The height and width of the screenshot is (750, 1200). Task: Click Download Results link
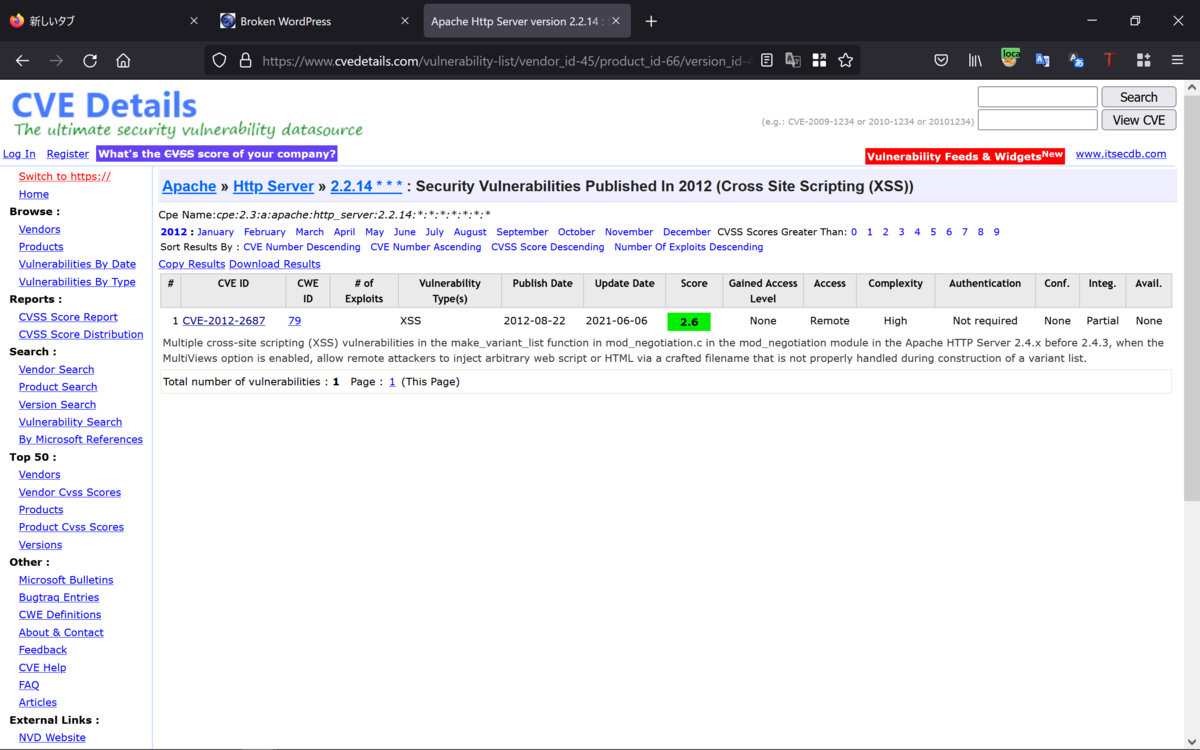tap(275, 264)
